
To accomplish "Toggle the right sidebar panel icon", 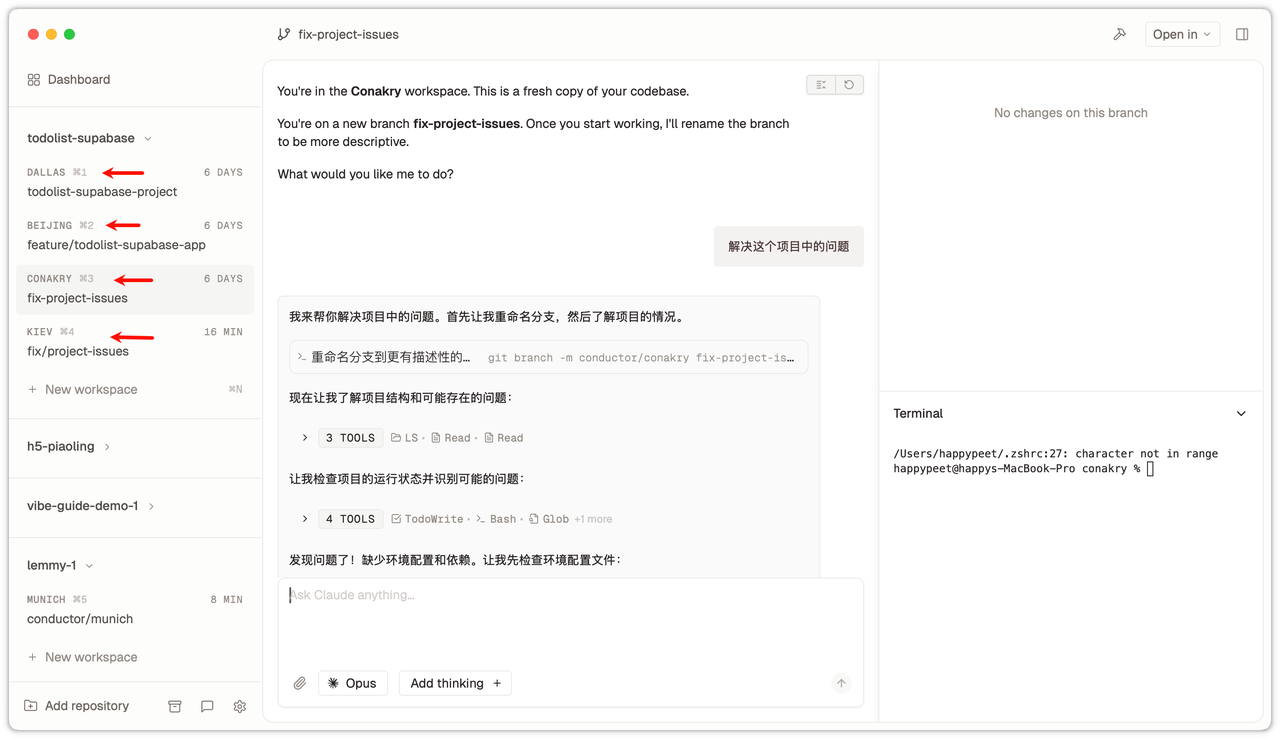I will [x=1242, y=34].
